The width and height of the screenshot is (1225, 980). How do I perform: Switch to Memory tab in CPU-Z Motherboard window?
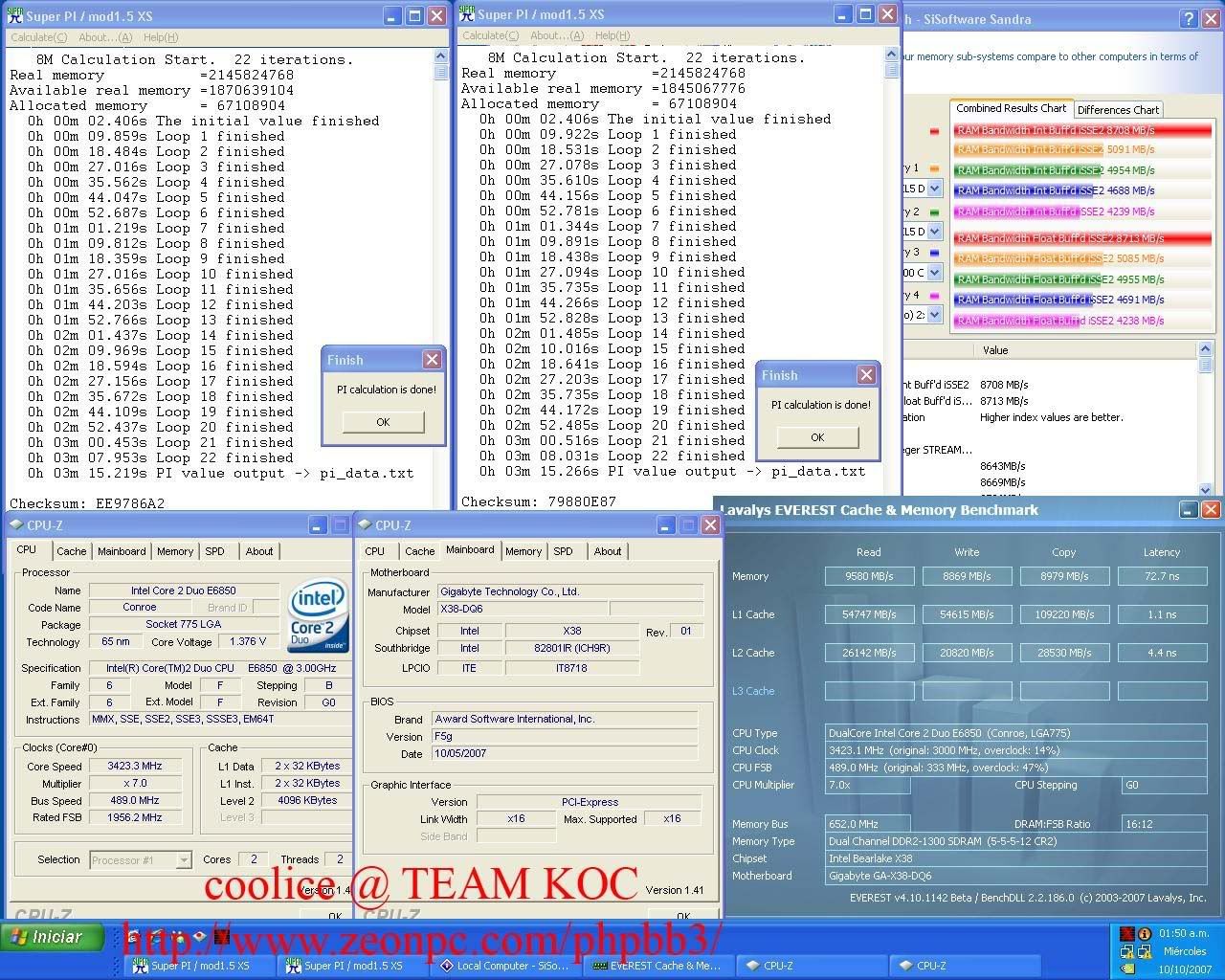click(523, 551)
